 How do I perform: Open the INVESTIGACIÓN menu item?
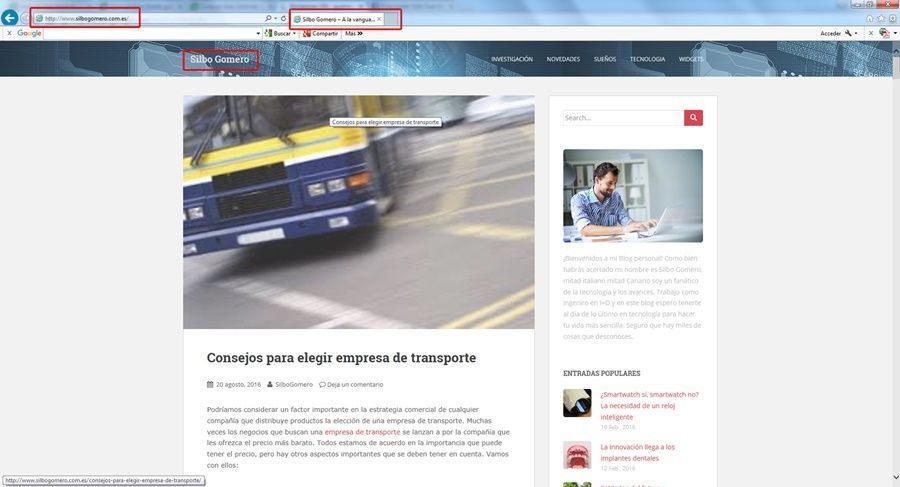pos(511,59)
